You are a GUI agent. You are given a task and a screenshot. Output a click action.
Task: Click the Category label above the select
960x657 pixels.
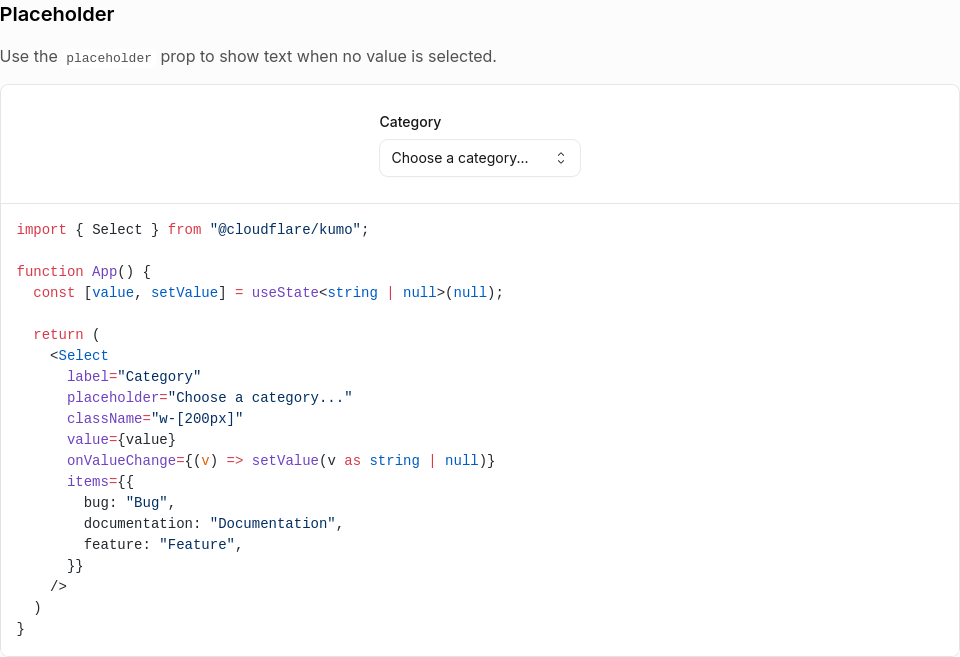click(x=410, y=122)
